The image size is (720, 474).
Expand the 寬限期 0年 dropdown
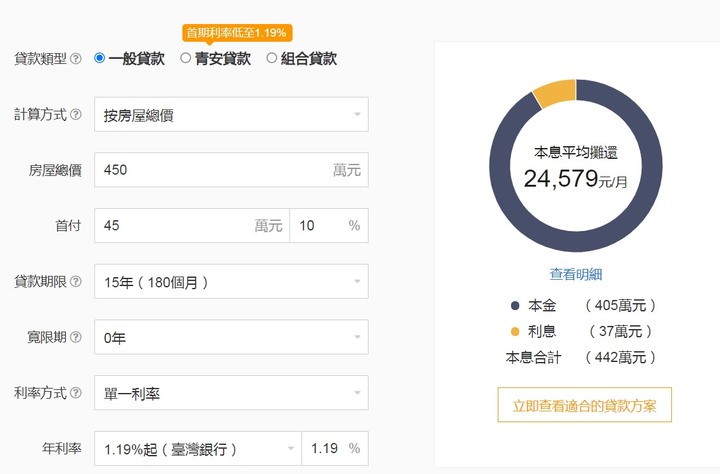231,338
